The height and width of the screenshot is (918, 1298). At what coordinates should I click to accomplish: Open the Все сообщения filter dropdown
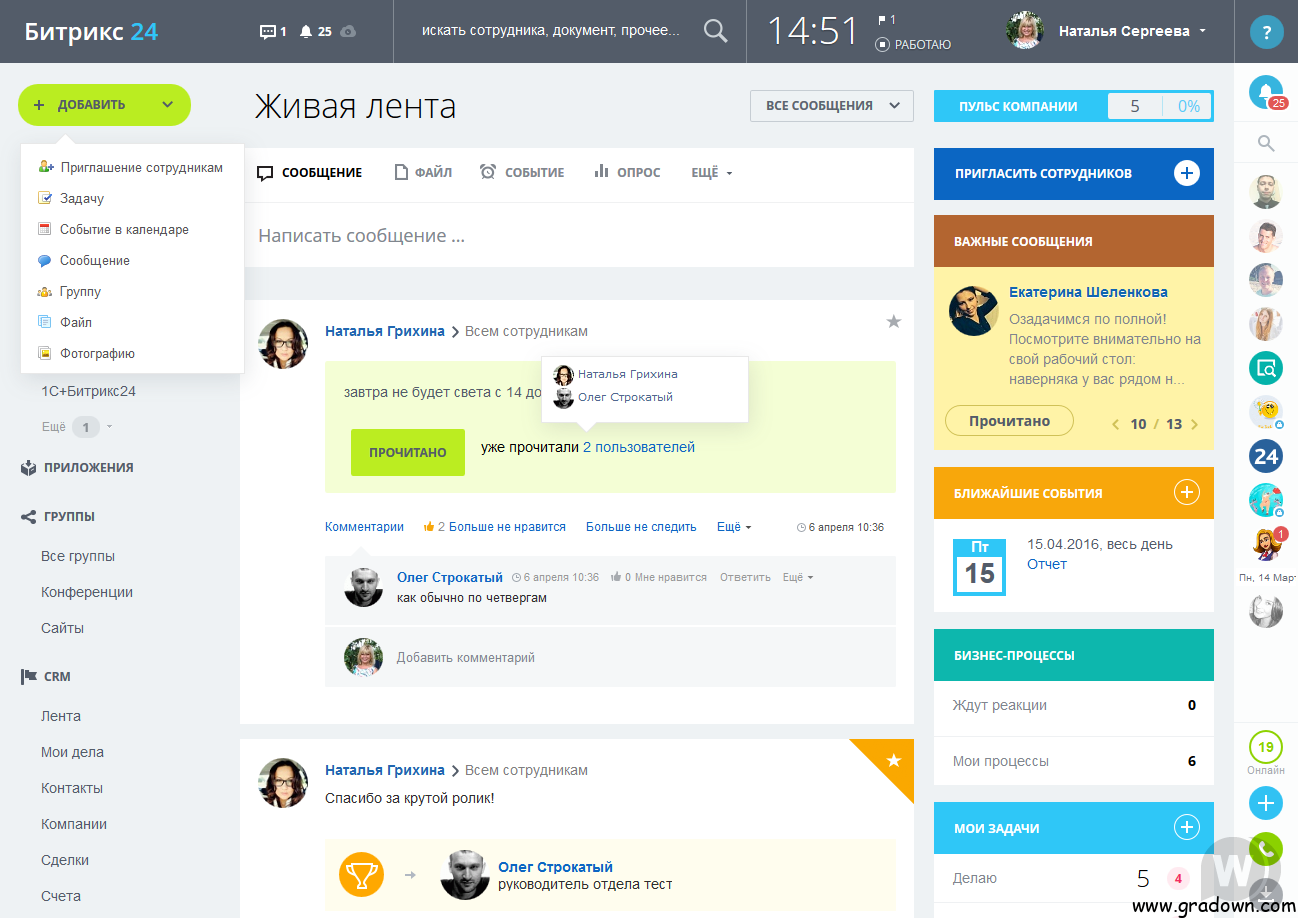[x=832, y=106]
